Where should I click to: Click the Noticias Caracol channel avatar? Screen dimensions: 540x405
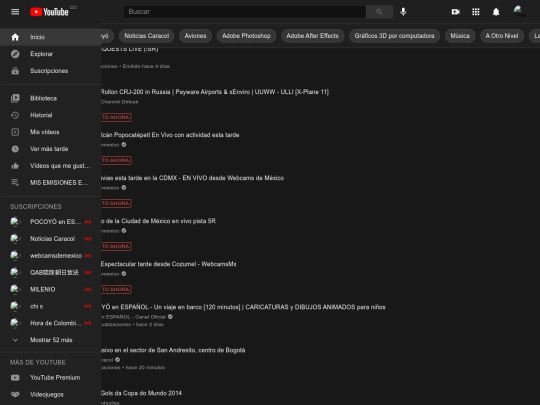(15, 238)
